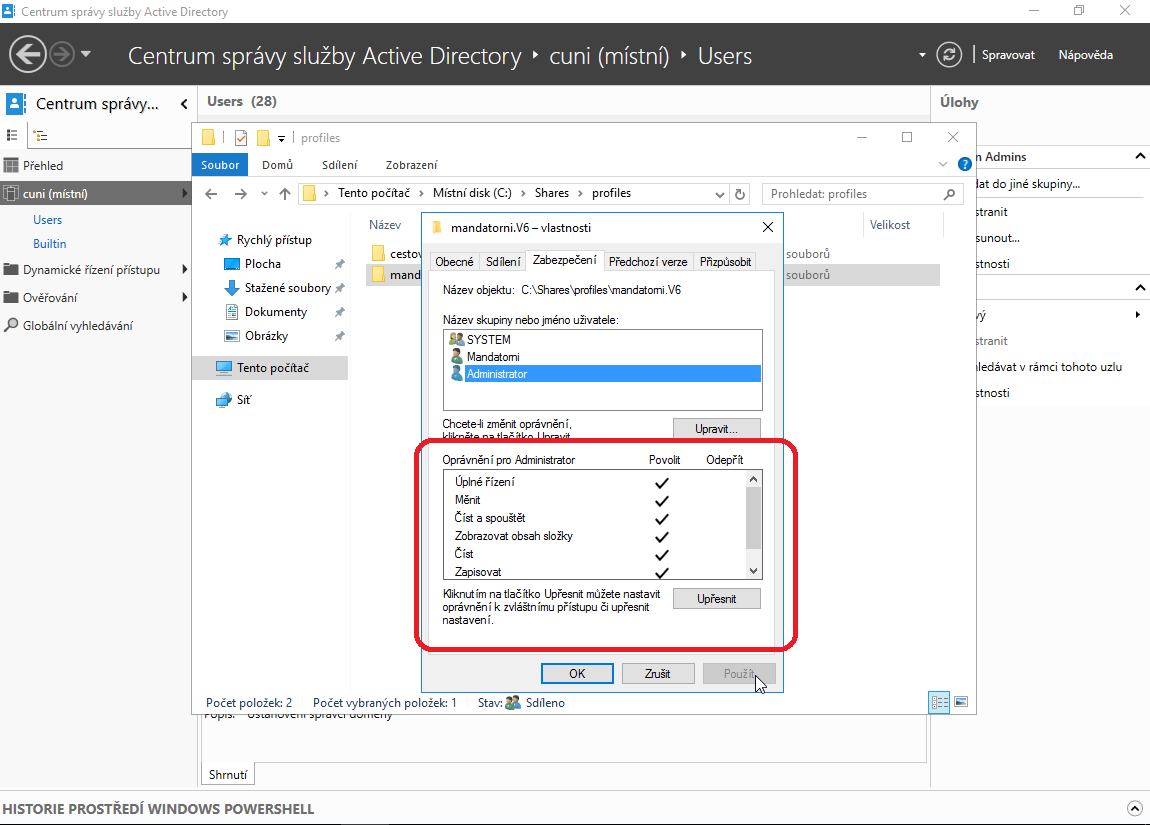Collapse the Active Directory navigation pane
Screen dimensions: 1150x825
click(x=184, y=104)
